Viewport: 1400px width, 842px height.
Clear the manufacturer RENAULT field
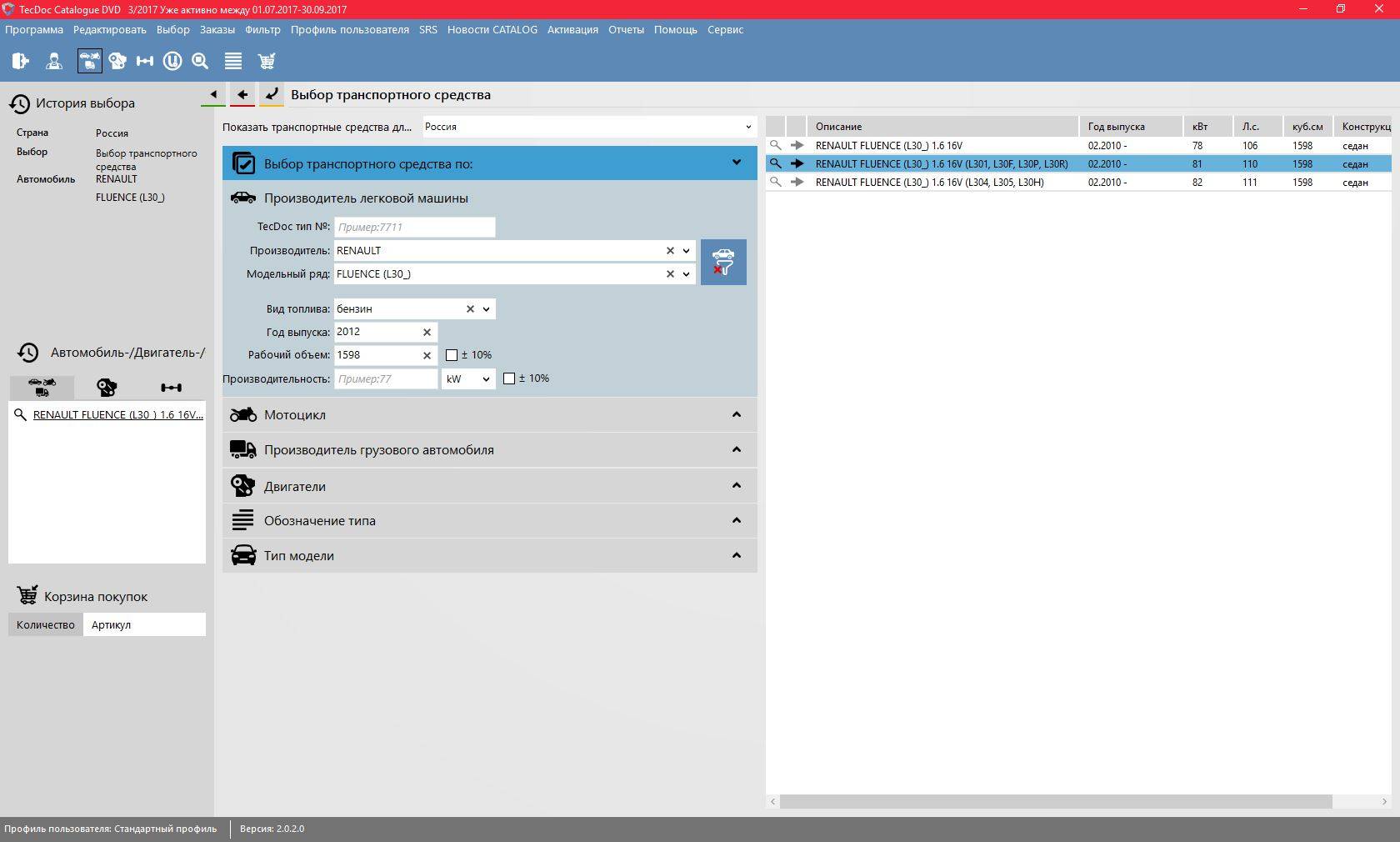pos(670,250)
